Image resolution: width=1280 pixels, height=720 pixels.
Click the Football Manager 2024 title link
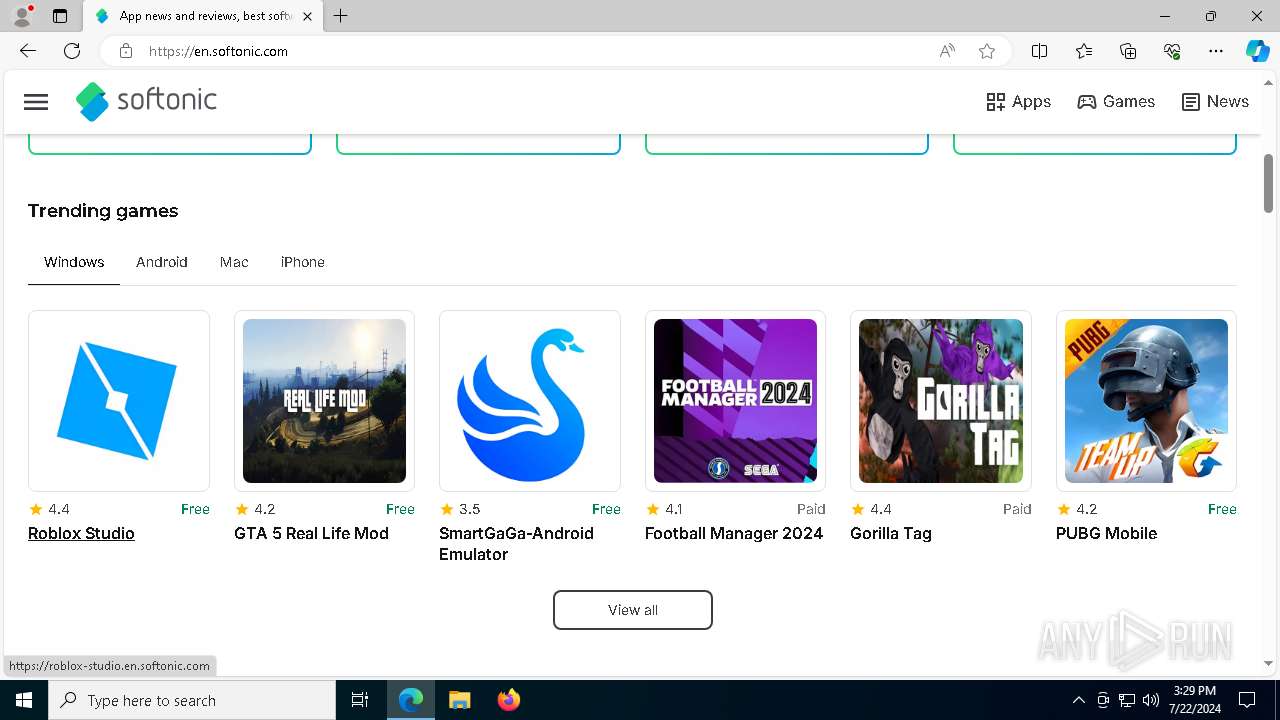tap(734, 533)
